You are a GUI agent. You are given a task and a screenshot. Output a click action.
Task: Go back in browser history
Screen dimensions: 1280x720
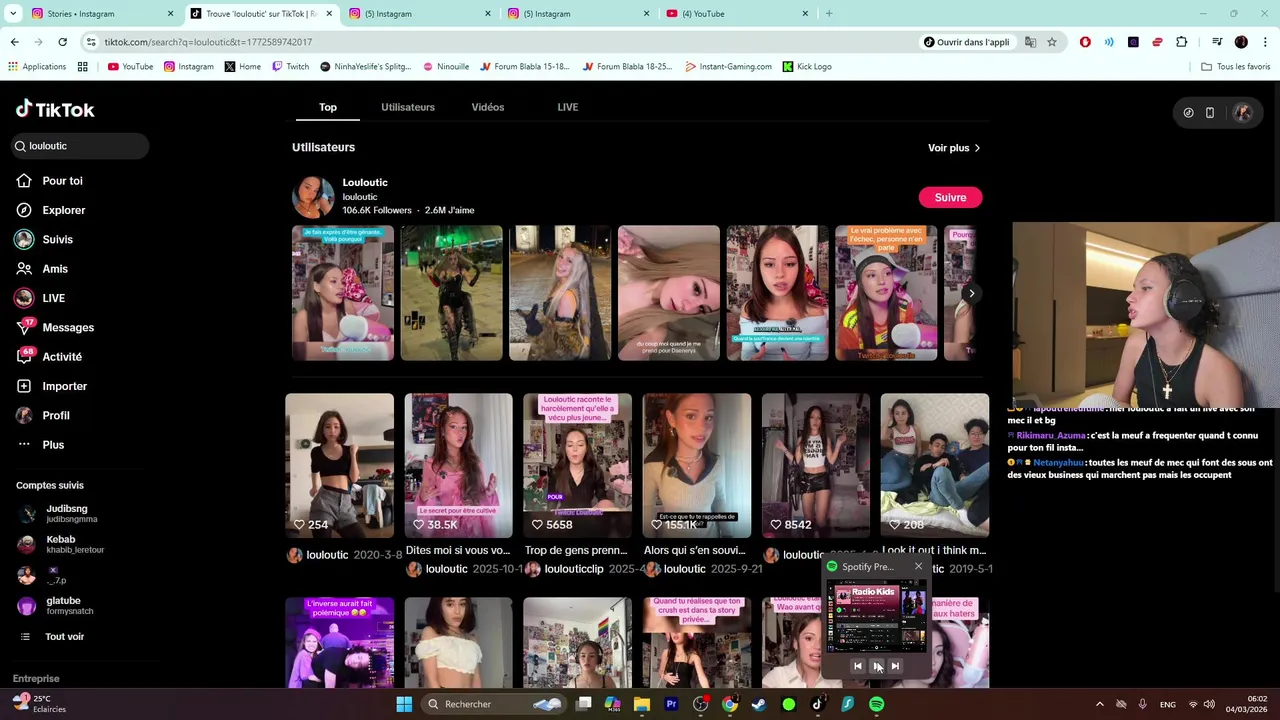tap(14, 42)
